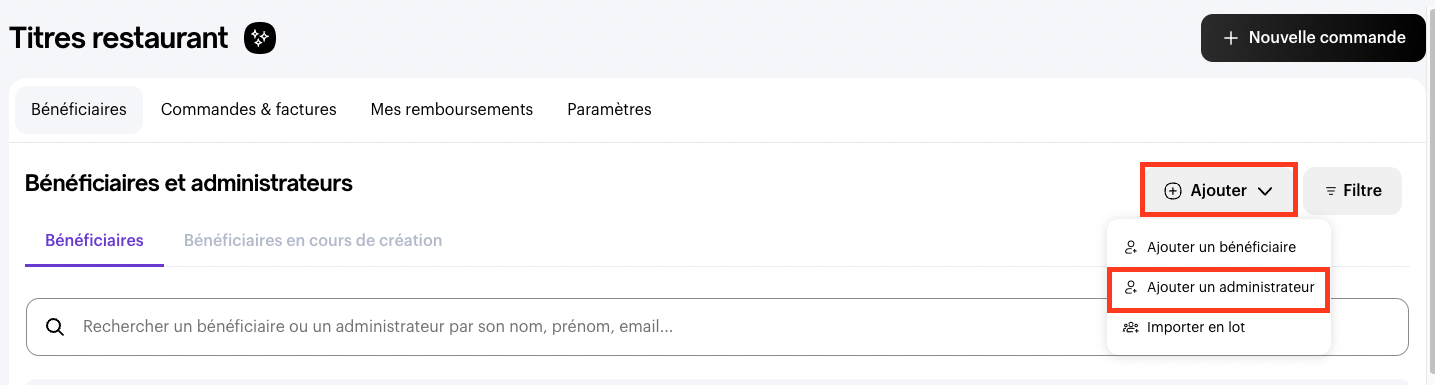Go to the Paramètres tab
Viewport: 1435px width, 385px height.
tap(609, 110)
